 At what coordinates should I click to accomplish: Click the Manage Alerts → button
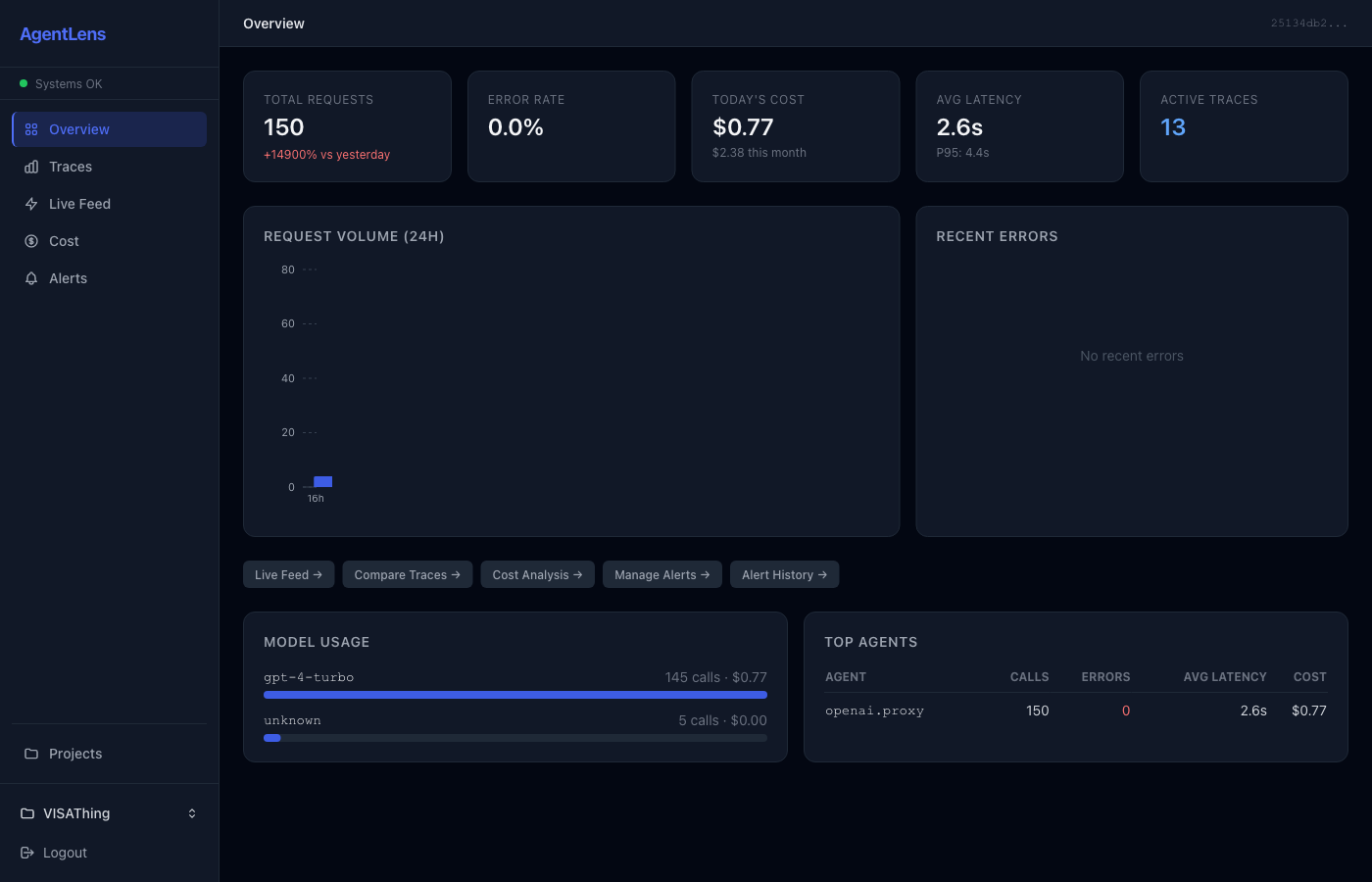662,574
